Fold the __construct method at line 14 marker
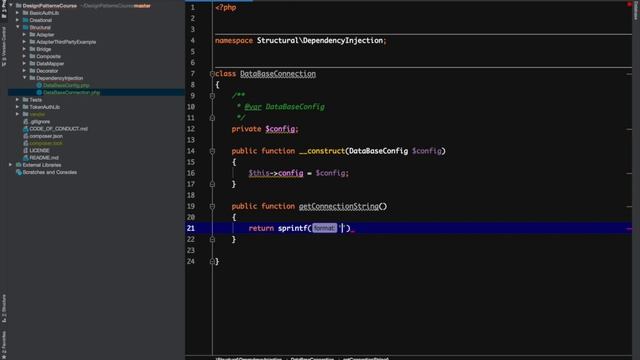Image resolution: width=640 pixels, height=360 pixels. coord(212,151)
